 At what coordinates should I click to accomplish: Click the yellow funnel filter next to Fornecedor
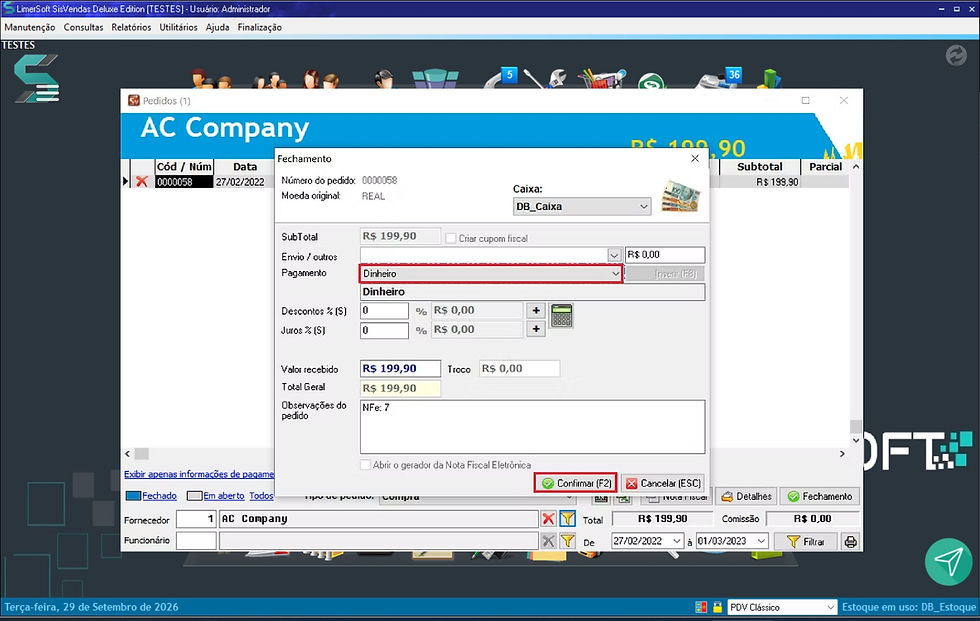pos(568,519)
